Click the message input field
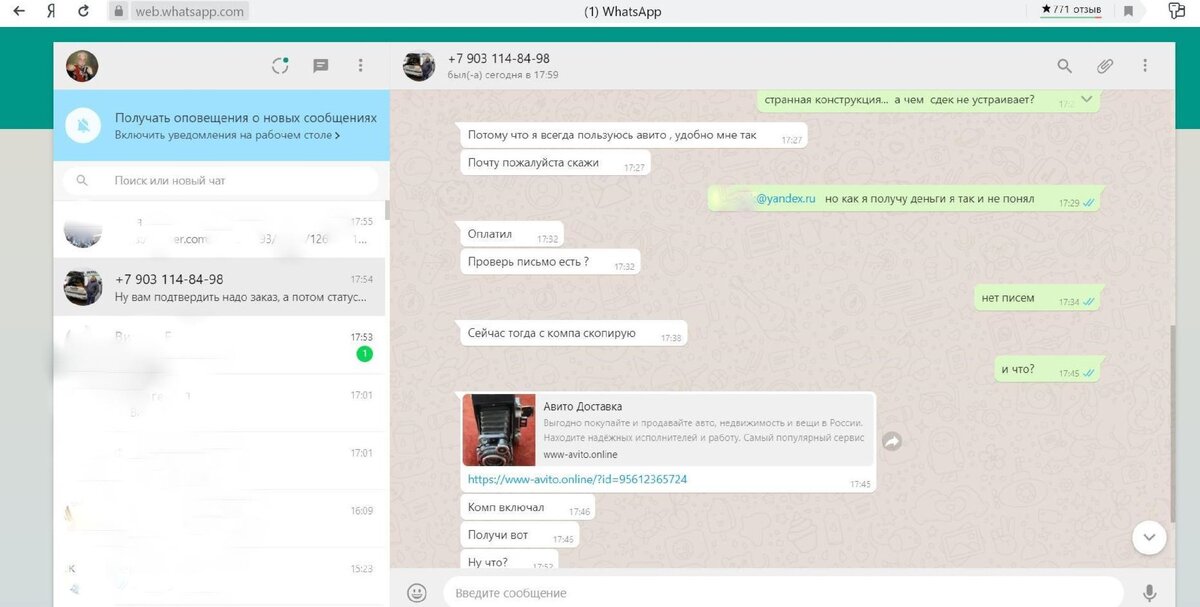Image resolution: width=1200 pixels, height=607 pixels. click(x=783, y=592)
